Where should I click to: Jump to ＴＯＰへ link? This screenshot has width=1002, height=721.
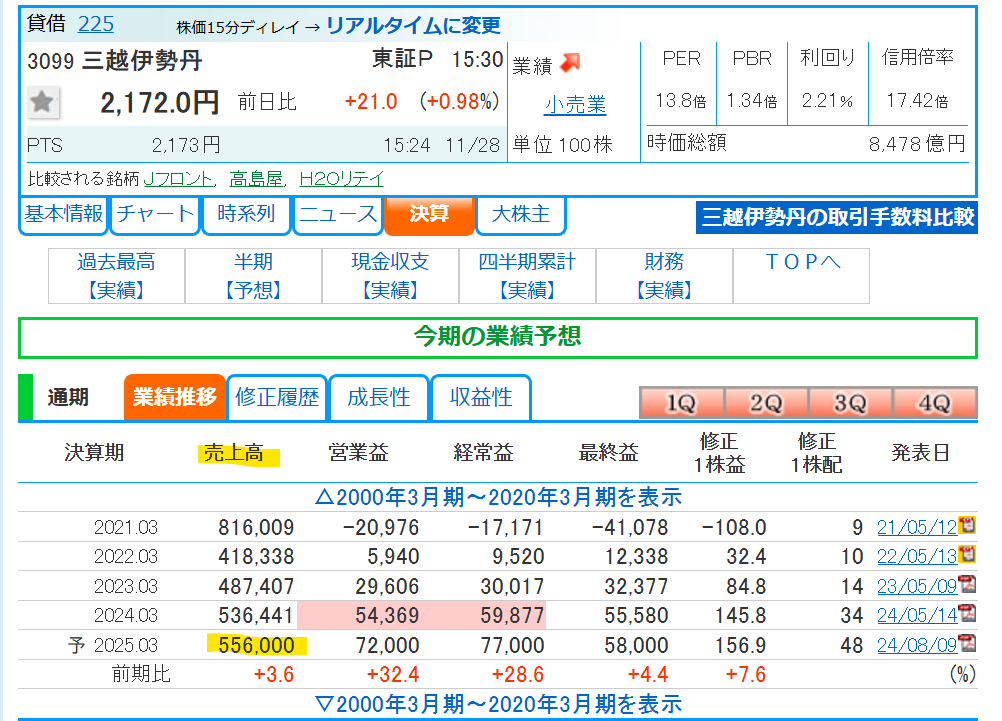(x=801, y=262)
